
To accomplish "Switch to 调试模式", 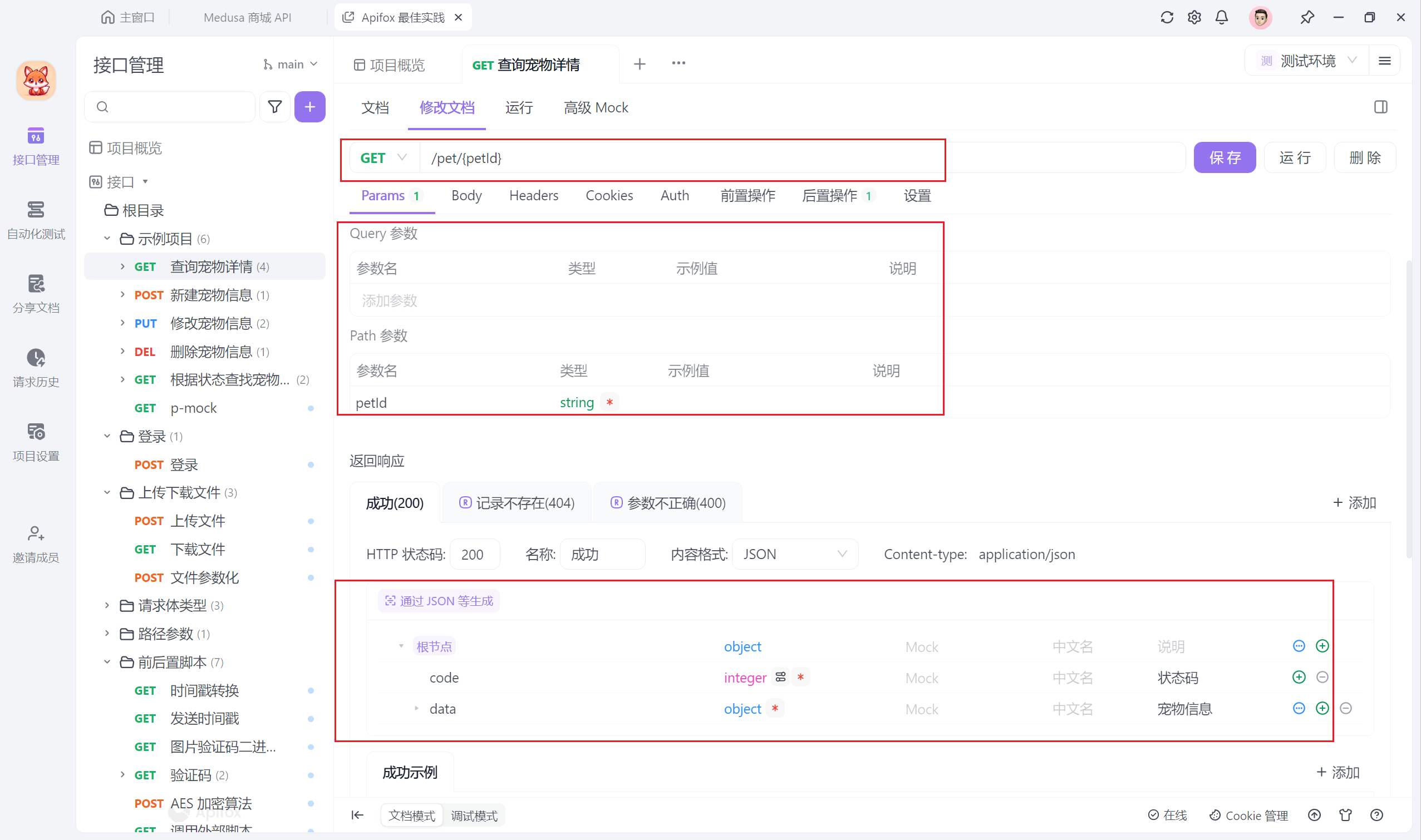I will (474, 815).
